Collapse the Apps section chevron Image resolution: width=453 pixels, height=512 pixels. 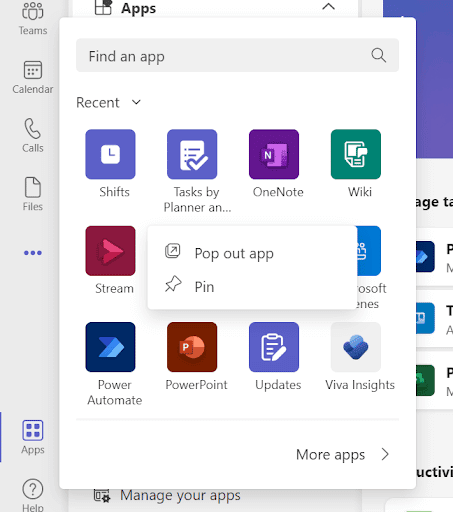click(x=328, y=6)
